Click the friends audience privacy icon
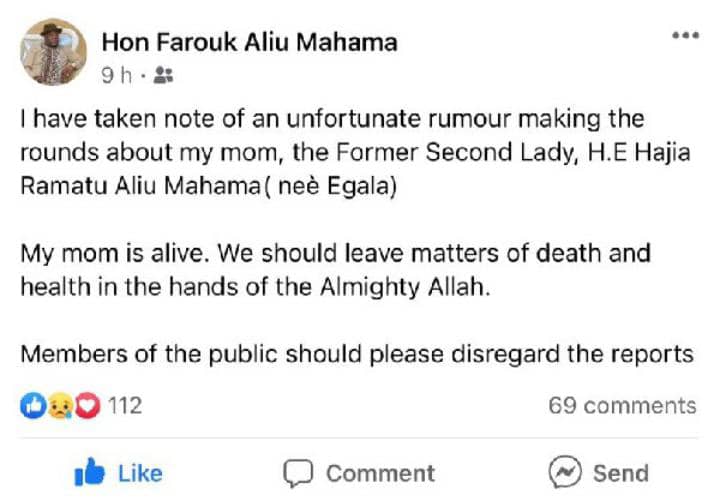The image size is (720, 499). point(163,75)
